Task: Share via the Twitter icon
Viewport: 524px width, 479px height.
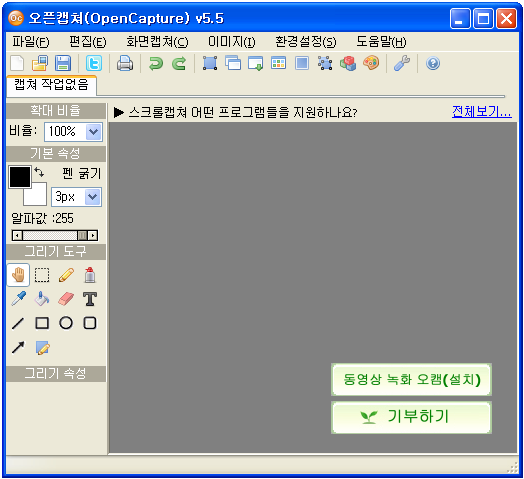Action: (x=94, y=63)
